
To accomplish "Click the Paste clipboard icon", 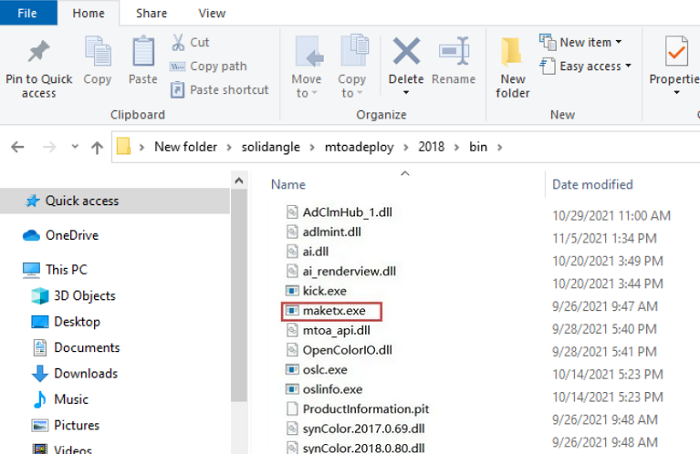I will point(143,52).
